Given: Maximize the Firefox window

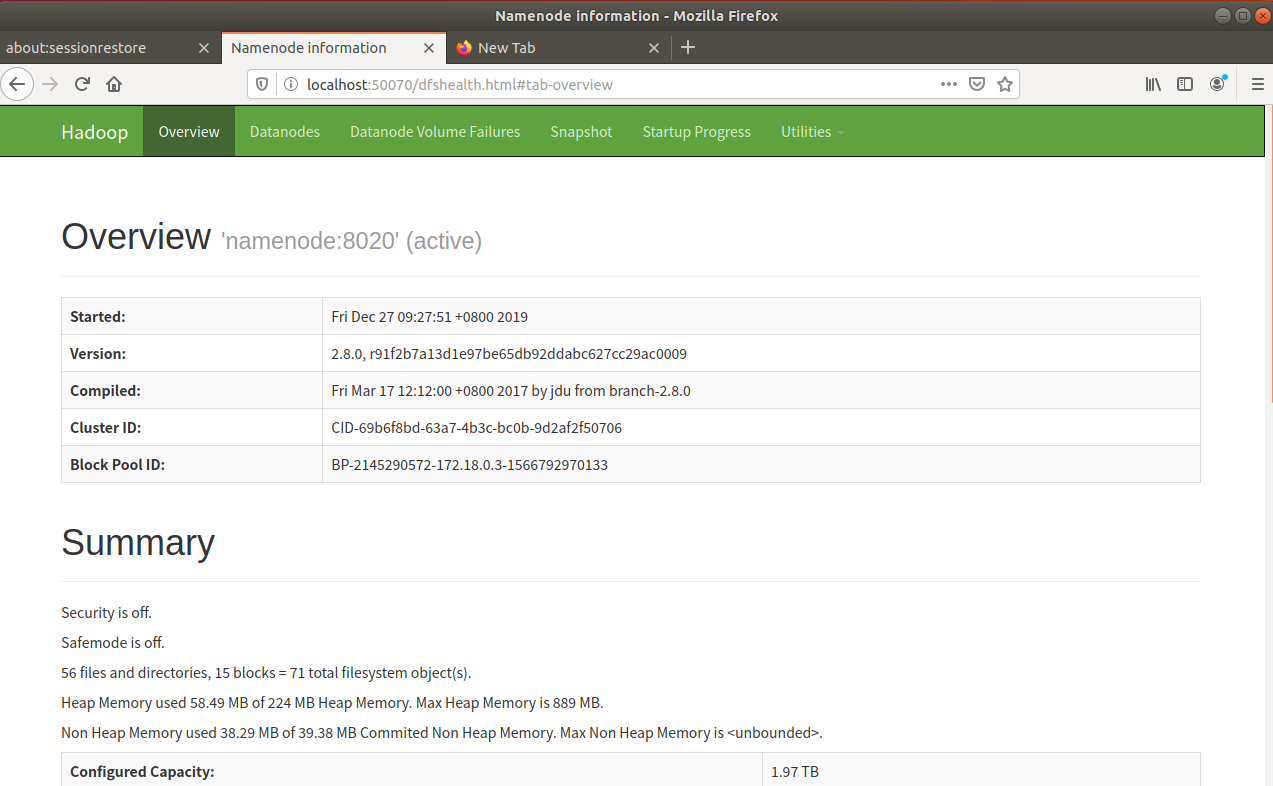Looking at the screenshot, I should tap(1242, 15).
